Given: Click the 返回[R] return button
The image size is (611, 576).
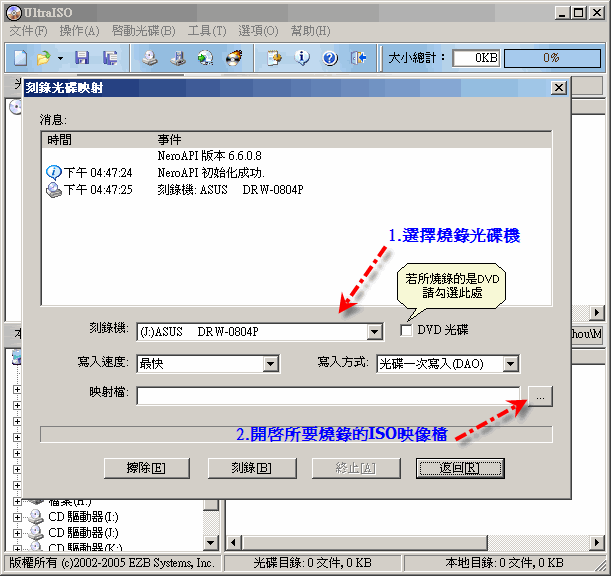Looking at the screenshot, I should click(x=460, y=468).
